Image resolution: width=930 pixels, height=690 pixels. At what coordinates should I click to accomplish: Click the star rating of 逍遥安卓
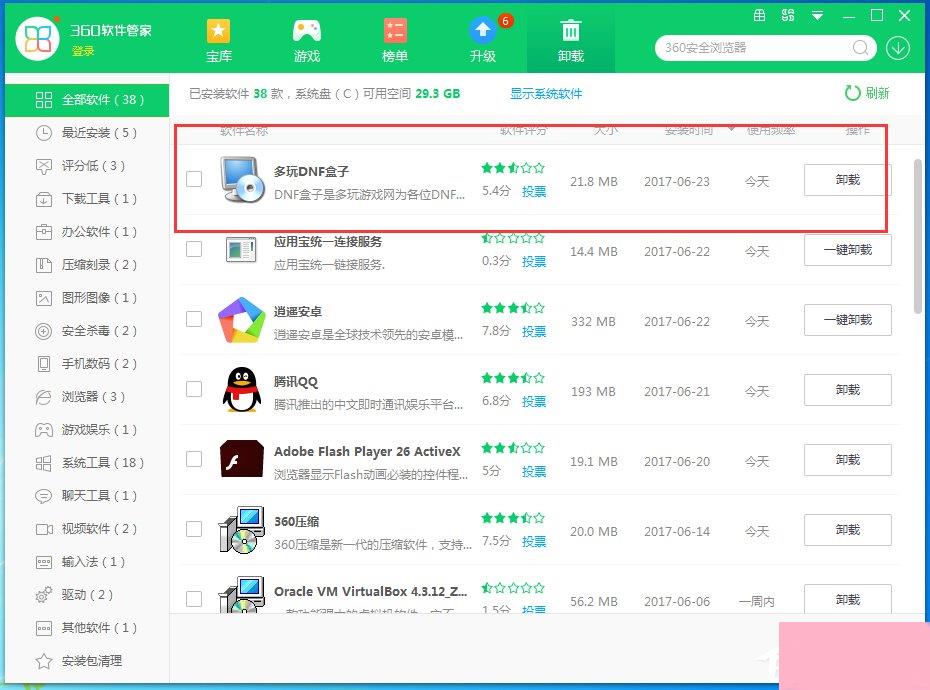click(x=512, y=308)
